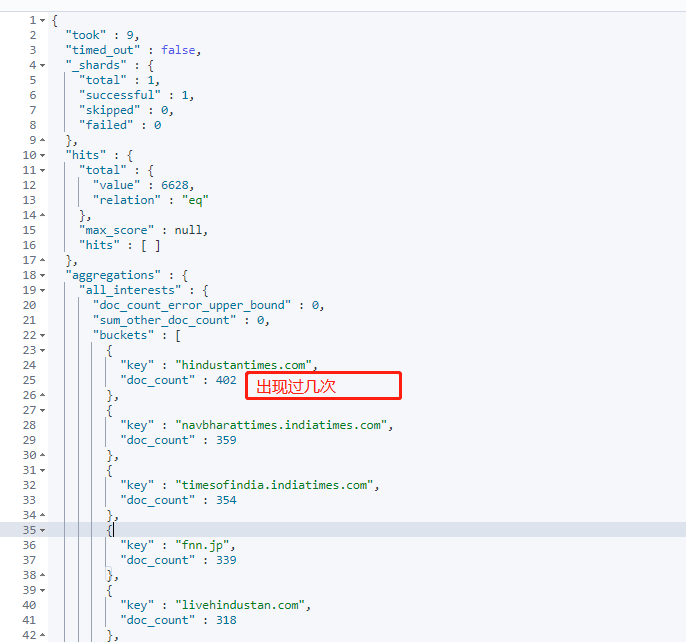
Task: Collapse the fnn.jp bucket on line 35
Action: pos(42,530)
